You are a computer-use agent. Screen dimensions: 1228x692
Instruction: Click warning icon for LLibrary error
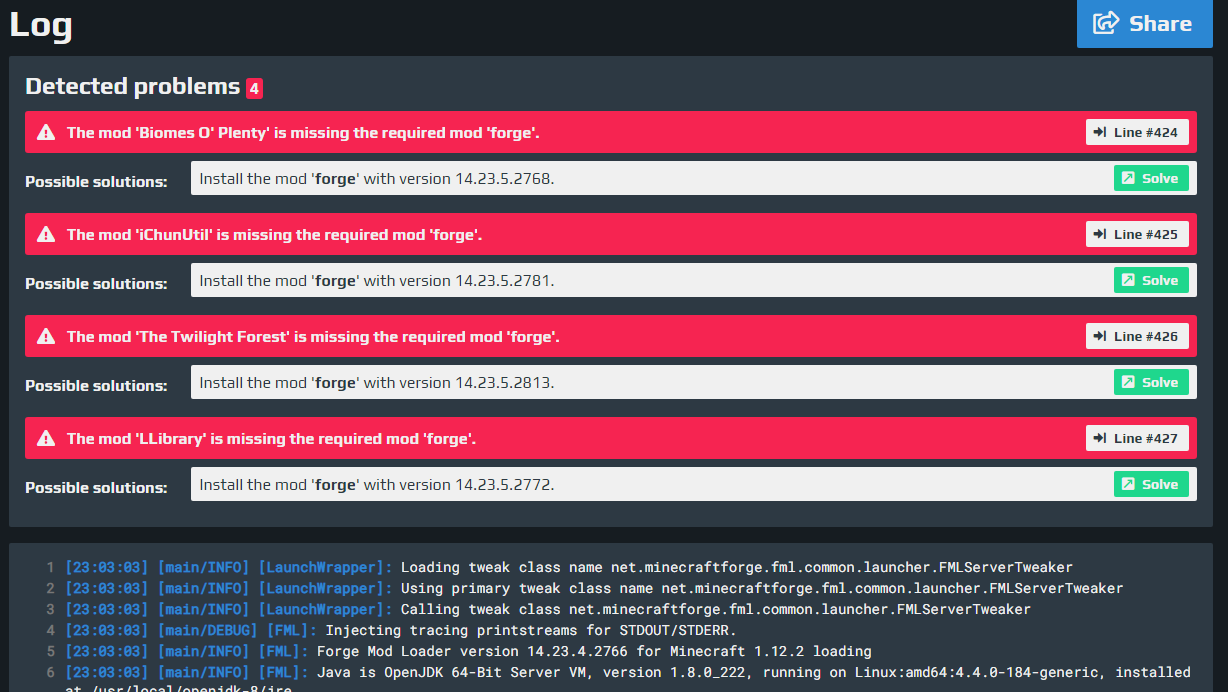tap(46, 438)
